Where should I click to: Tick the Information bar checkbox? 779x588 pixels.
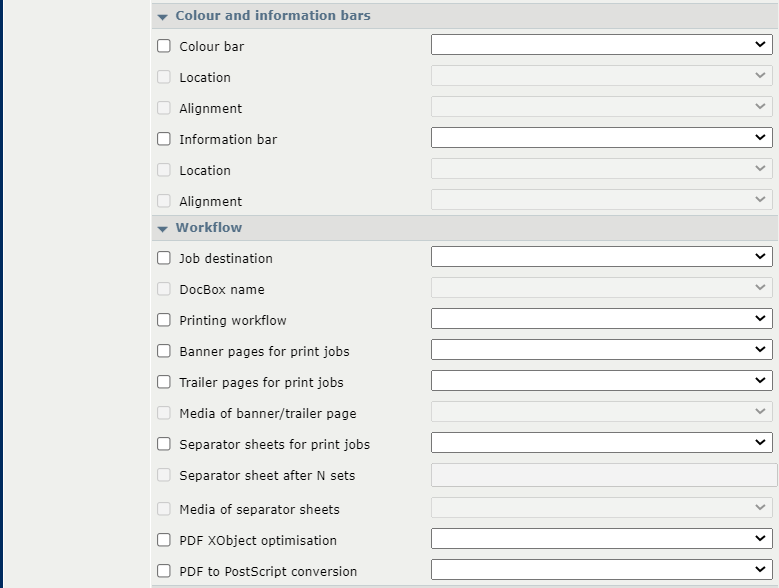coord(164,139)
